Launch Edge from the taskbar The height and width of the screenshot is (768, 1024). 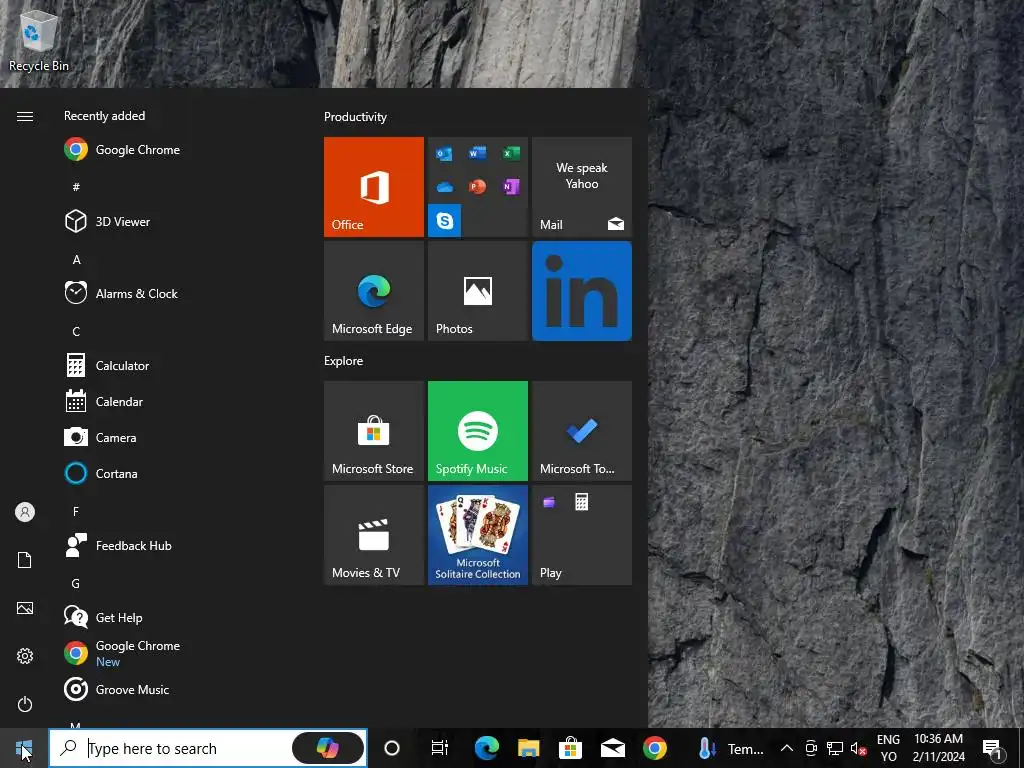click(487, 748)
